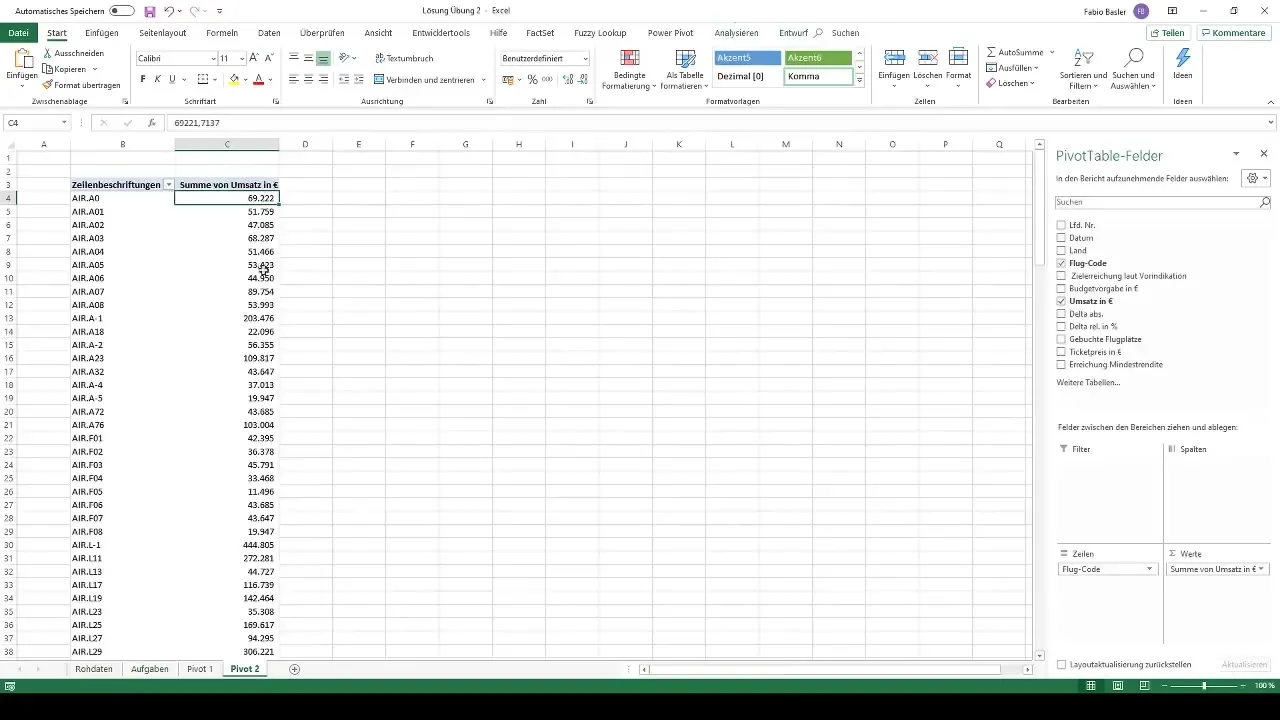Open the Kommentare button
1280x720 pixels.
click(x=1233, y=33)
